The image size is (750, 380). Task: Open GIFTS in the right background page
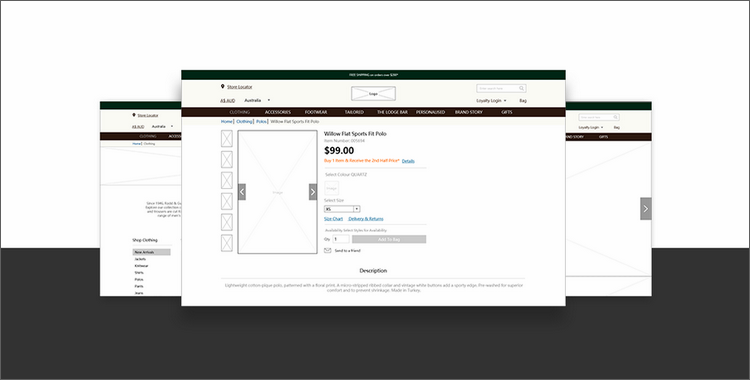coord(604,137)
